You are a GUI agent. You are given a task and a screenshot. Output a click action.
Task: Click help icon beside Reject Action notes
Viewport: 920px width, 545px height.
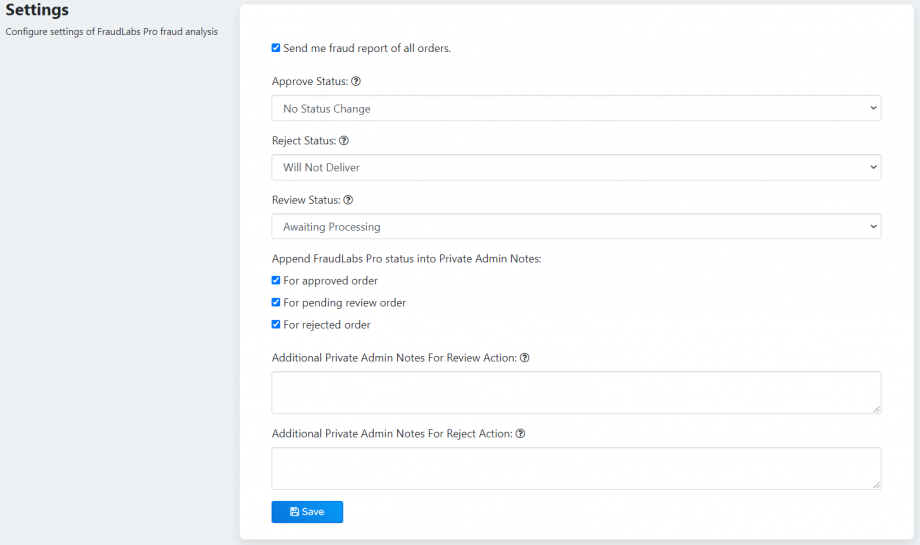(x=520, y=434)
